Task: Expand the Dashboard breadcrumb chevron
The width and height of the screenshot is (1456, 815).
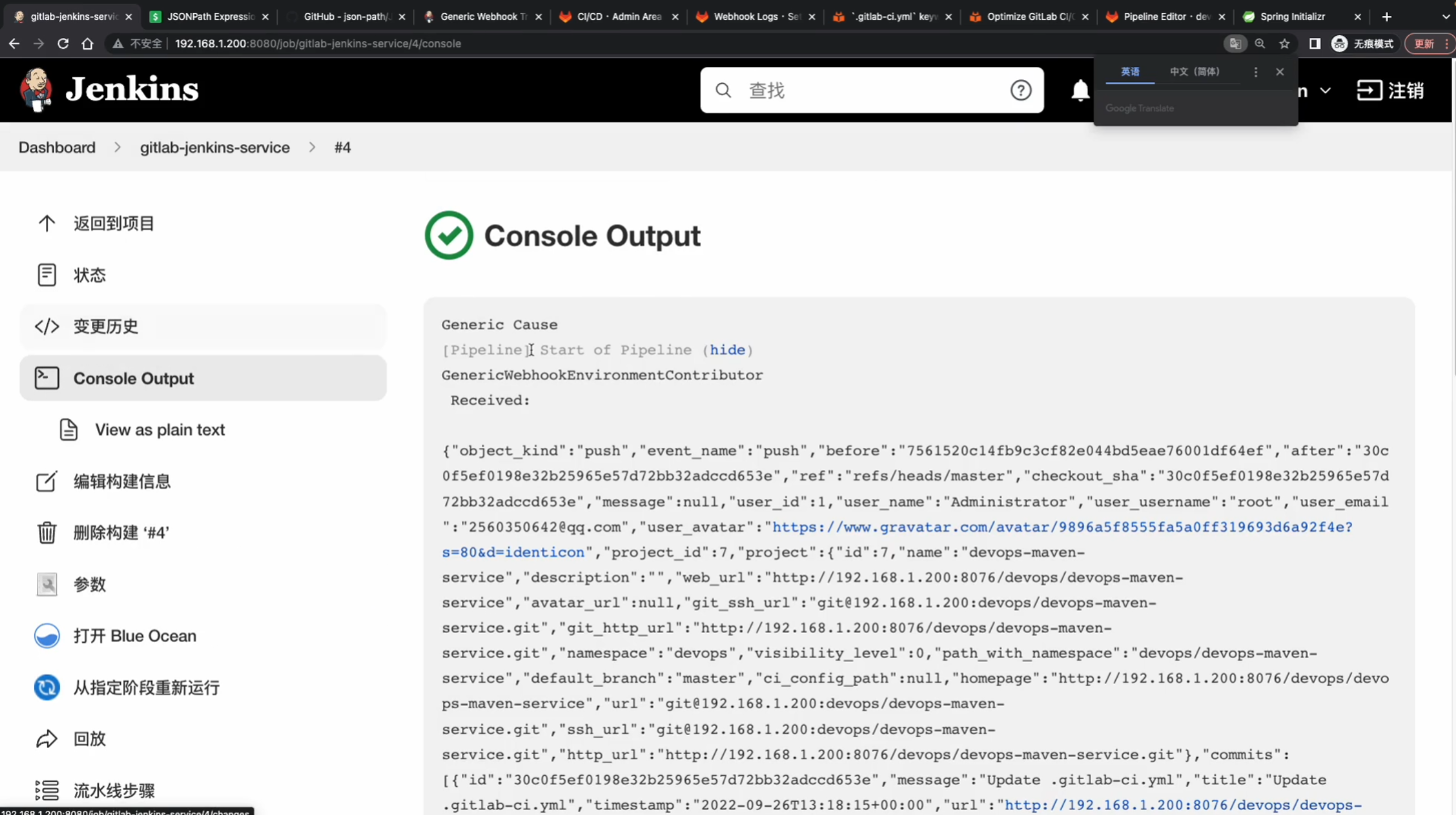Action: click(x=117, y=147)
